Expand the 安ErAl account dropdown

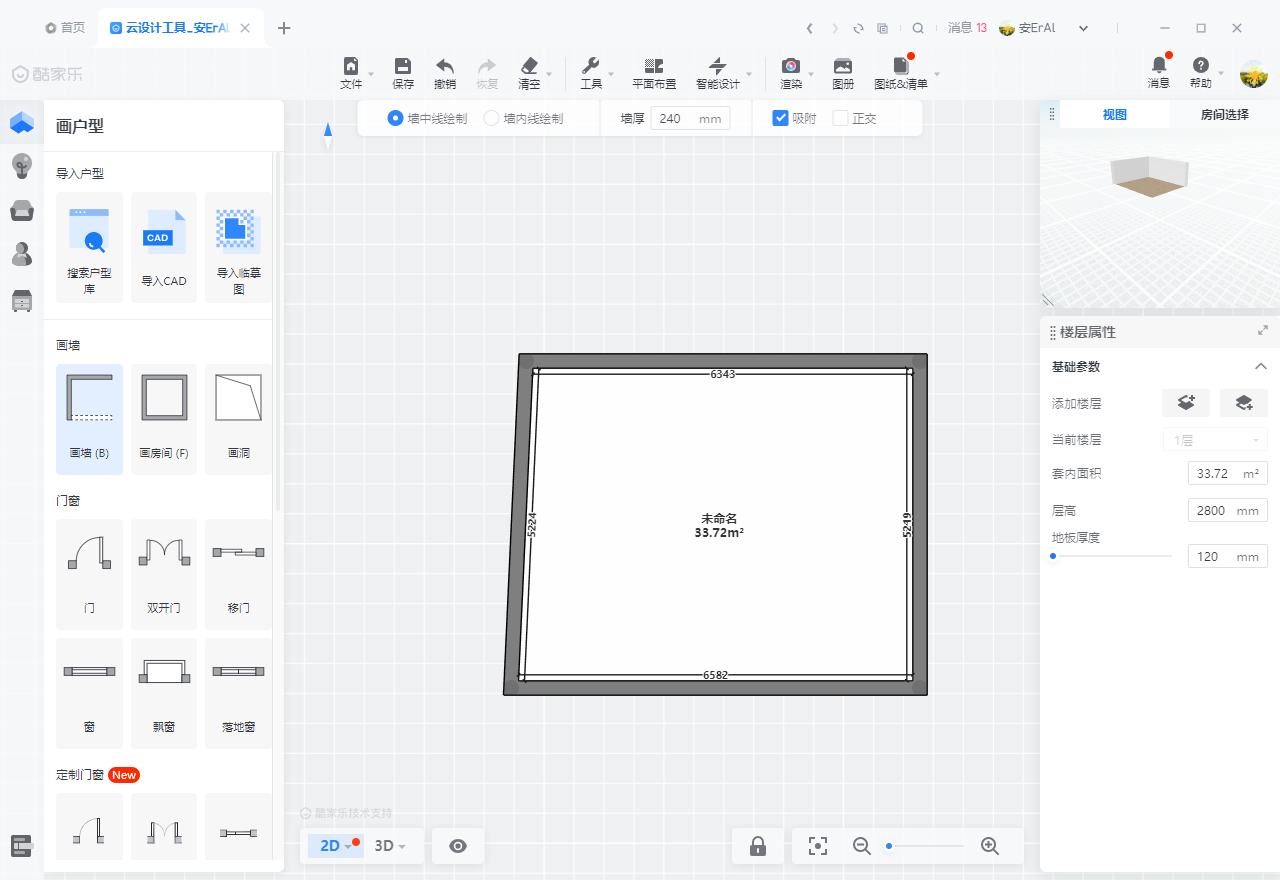point(1083,28)
